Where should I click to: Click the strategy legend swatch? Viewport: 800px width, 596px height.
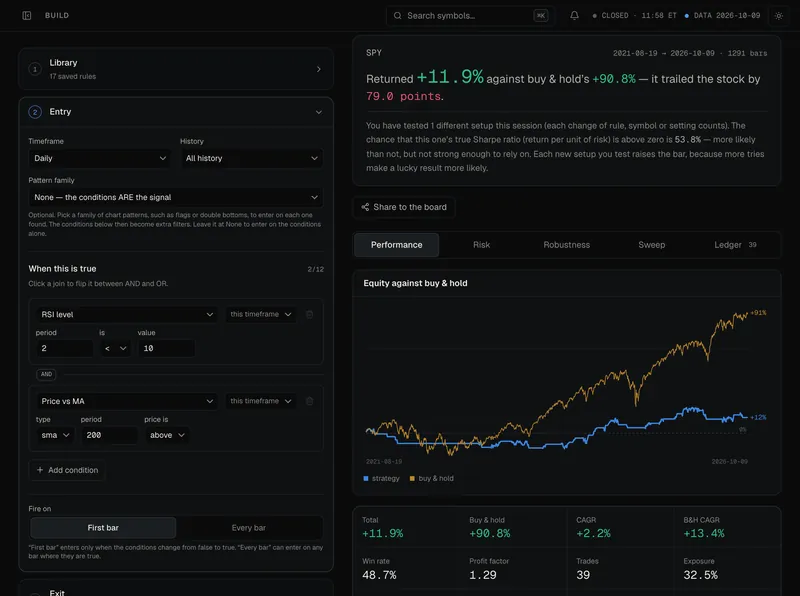[x=365, y=478]
